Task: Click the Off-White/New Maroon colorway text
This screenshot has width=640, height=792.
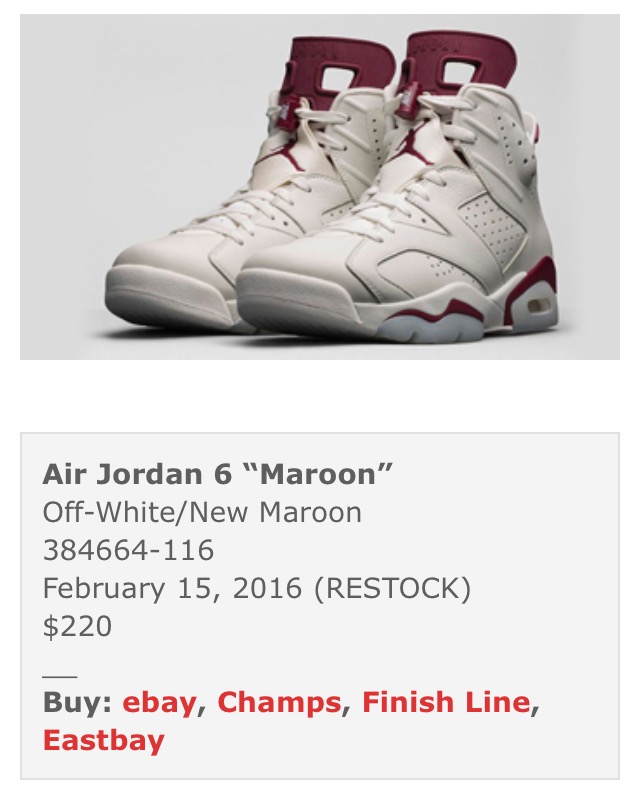Action: 202,512
